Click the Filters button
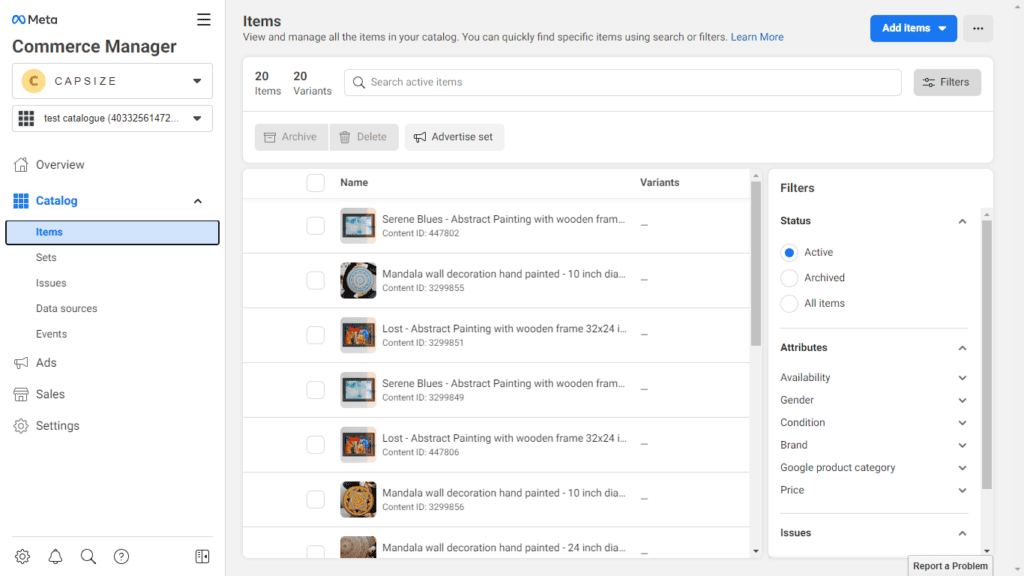This screenshot has width=1024, height=576. tap(947, 82)
